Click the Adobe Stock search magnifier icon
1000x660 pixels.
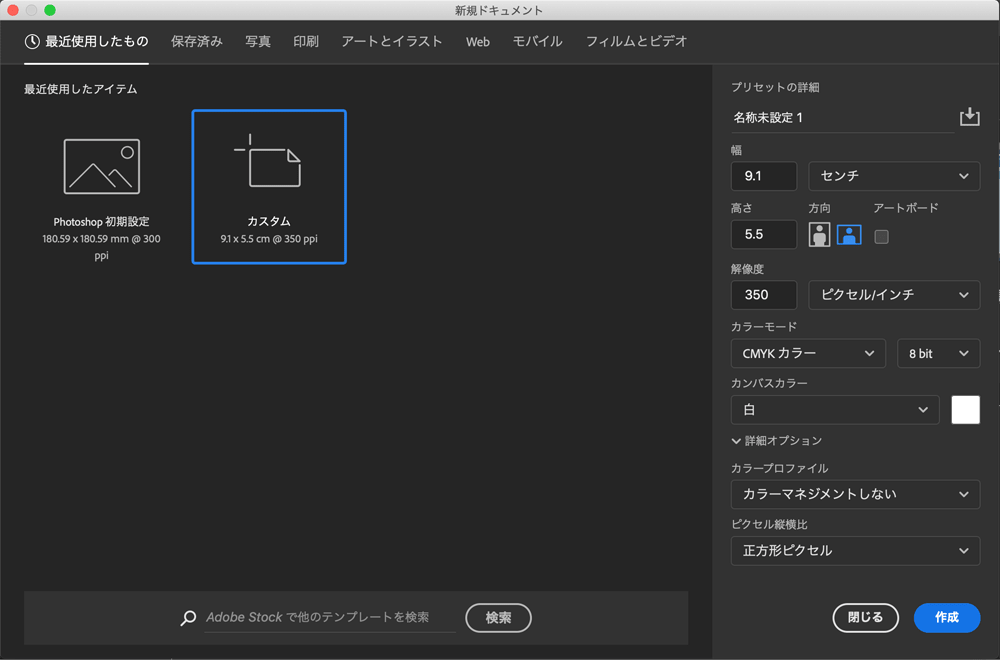[187, 618]
